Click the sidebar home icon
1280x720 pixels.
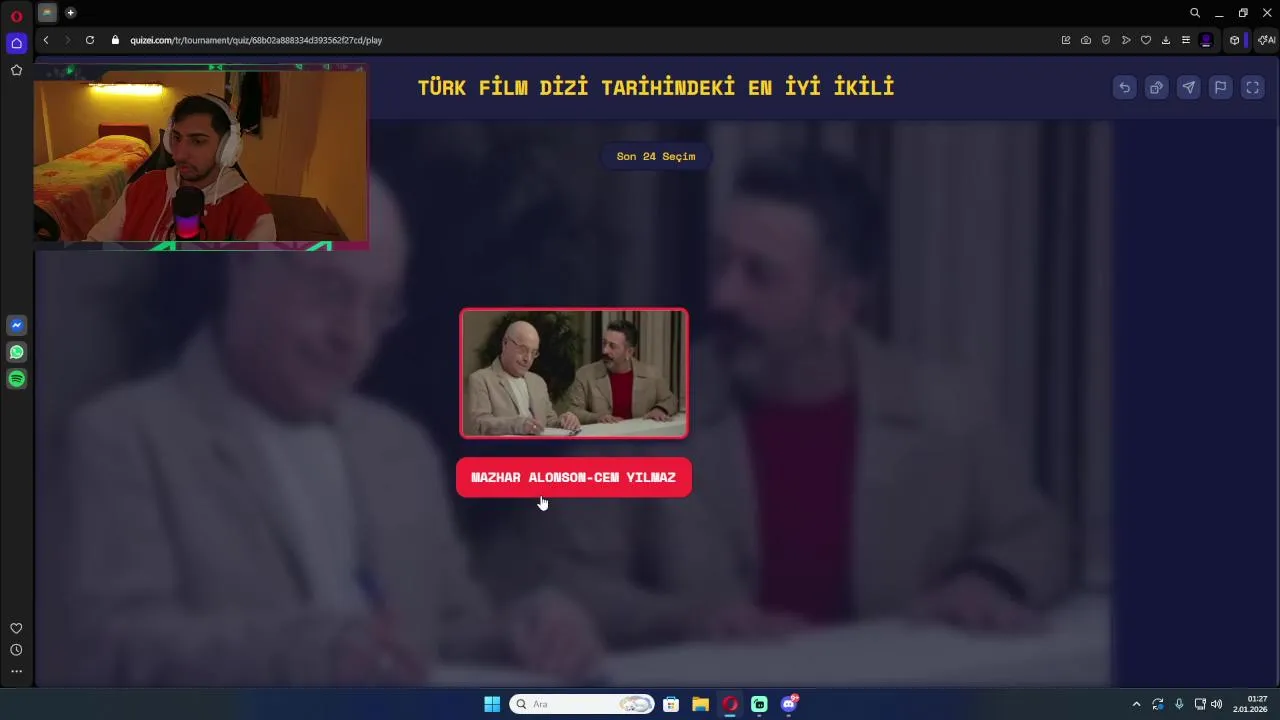16,43
